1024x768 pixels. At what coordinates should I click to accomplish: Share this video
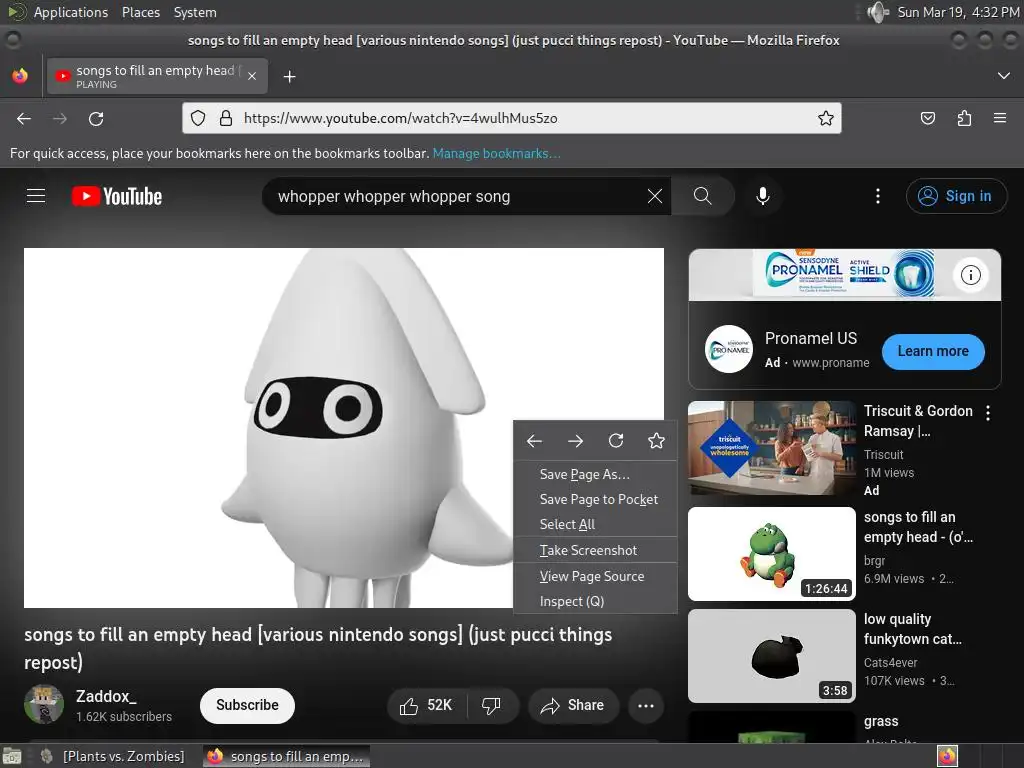click(573, 705)
